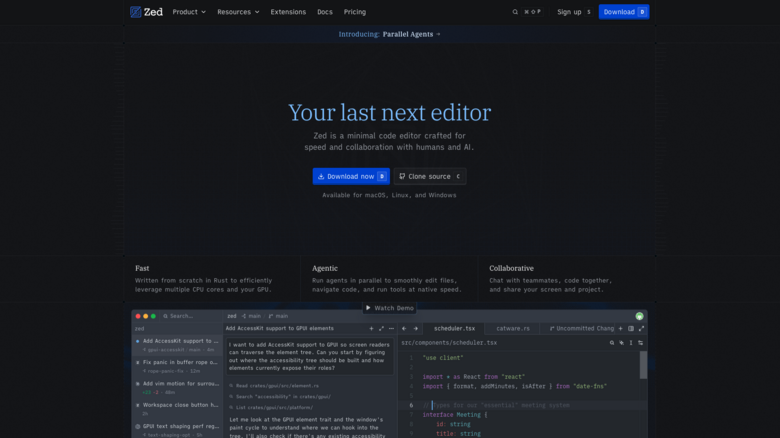Select the 'Workspace close button h...' thread
This screenshot has width=780, height=438.
click(178, 409)
